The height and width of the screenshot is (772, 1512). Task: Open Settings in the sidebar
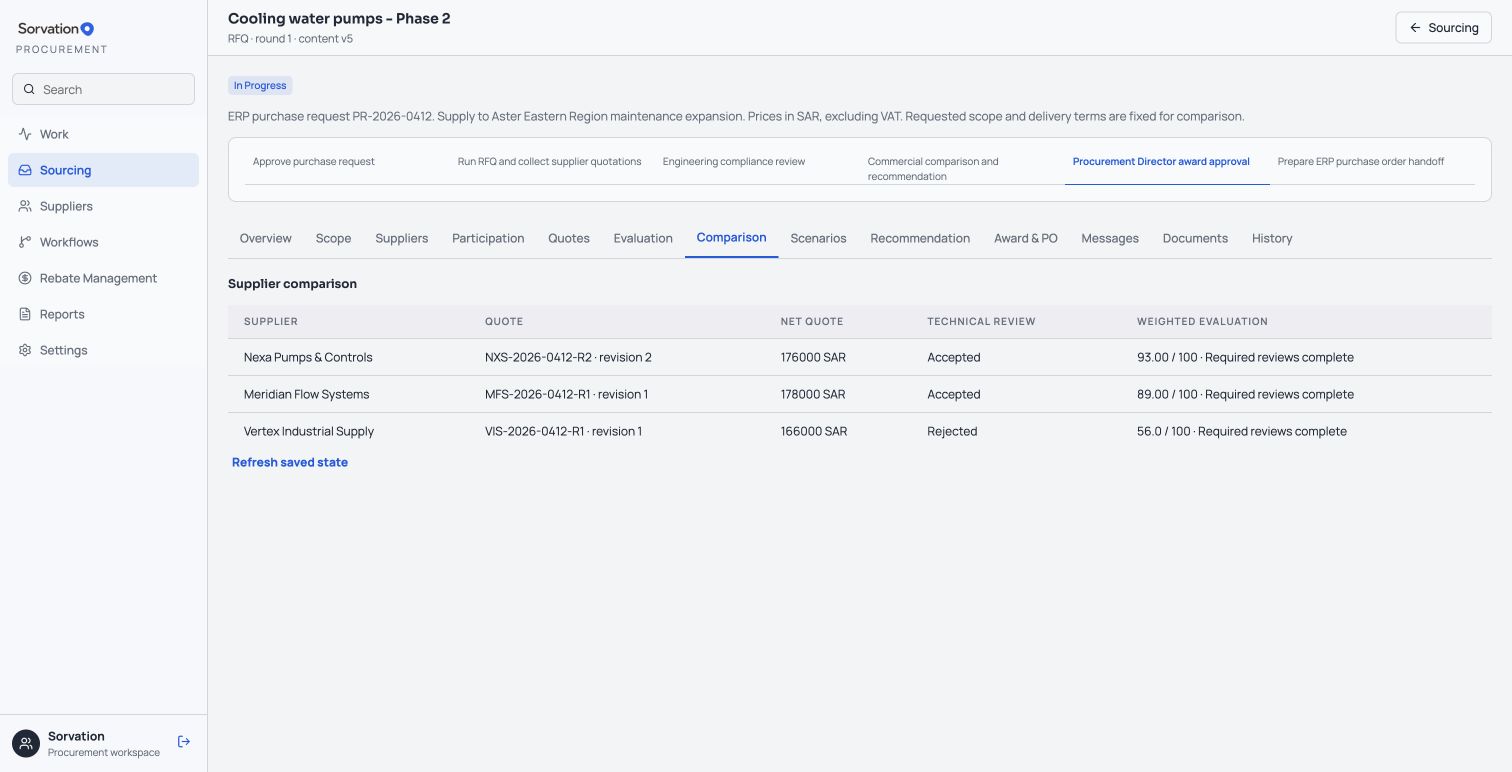tap(103, 350)
